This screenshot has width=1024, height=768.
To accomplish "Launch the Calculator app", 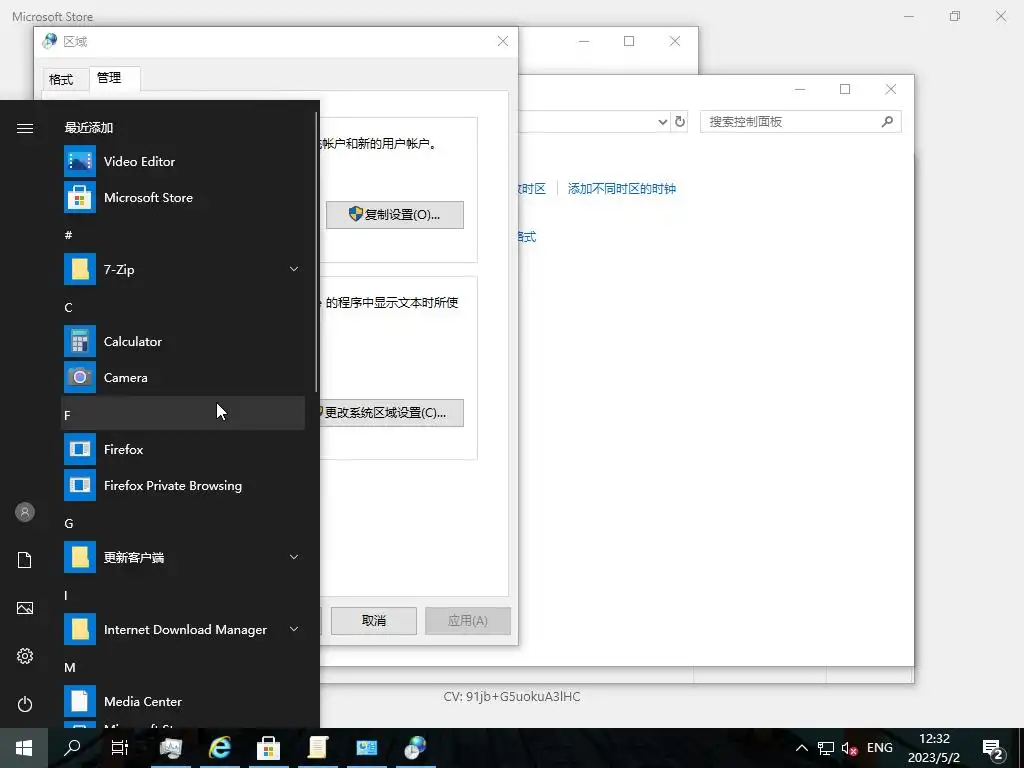I will [x=183, y=342].
